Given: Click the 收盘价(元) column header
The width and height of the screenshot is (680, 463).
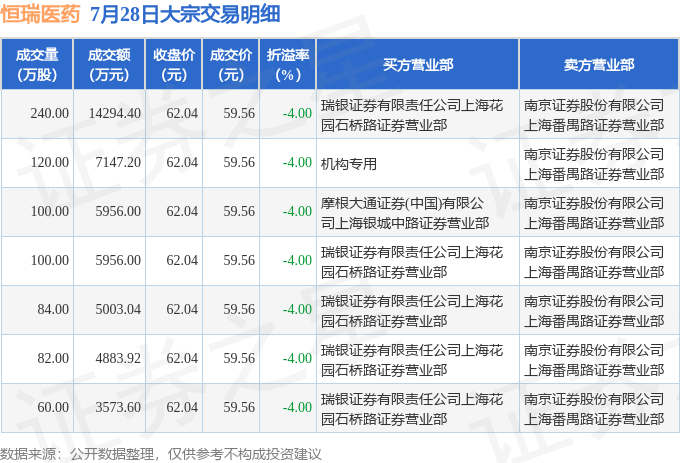Looking at the screenshot, I should (x=173, y=65).
